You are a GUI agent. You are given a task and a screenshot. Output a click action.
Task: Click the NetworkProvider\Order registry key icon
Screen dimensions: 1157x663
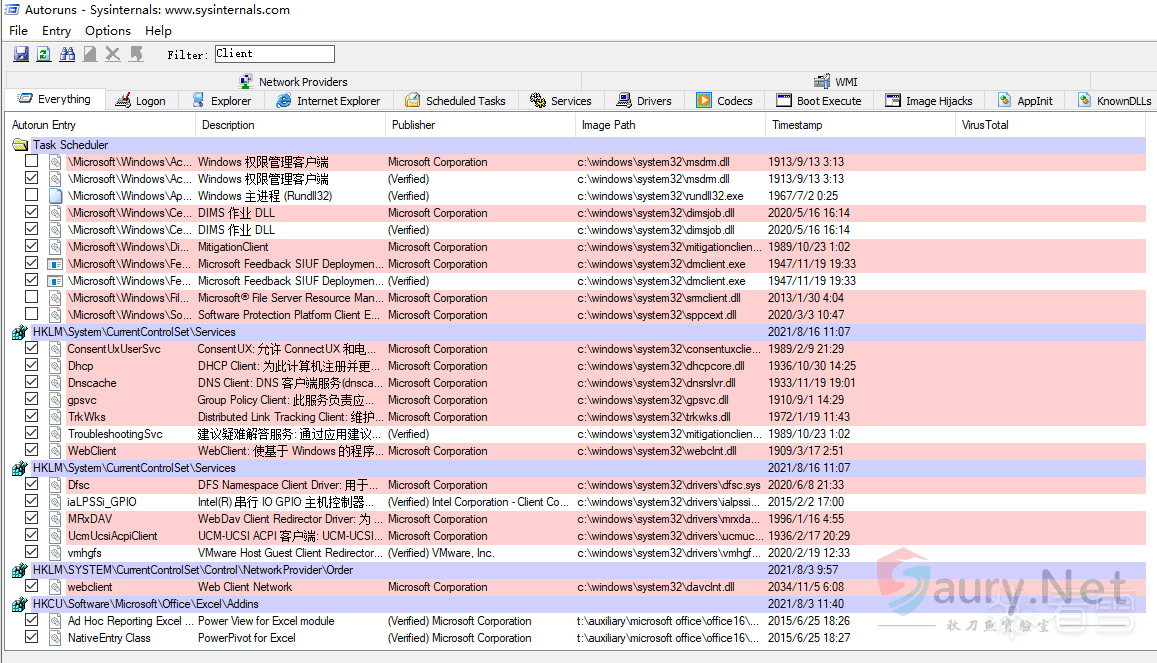click(20, 570)
